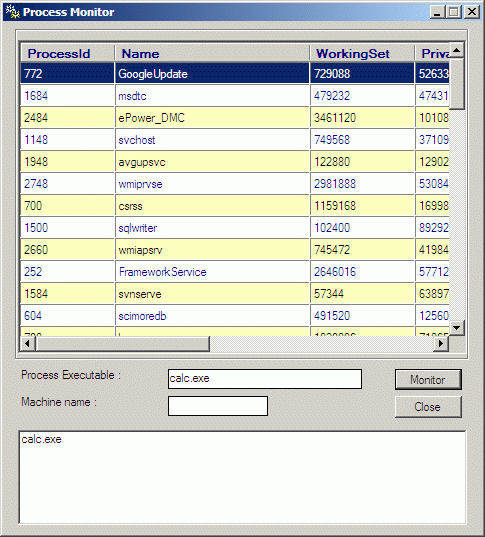
Task: Click ProcessId cell 1584
Action: [67, 294]
